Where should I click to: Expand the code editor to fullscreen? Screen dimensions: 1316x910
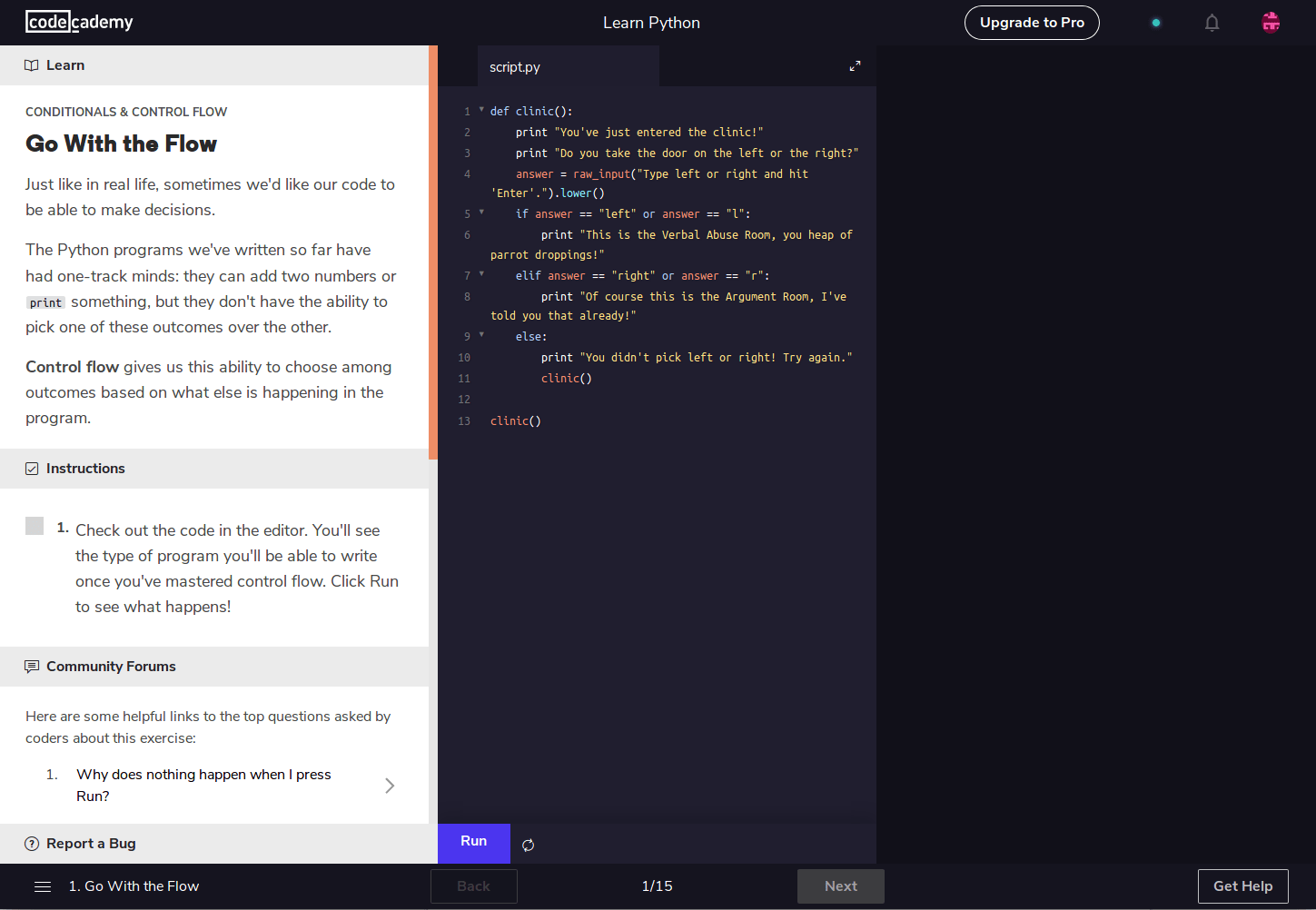pos(855,66)
